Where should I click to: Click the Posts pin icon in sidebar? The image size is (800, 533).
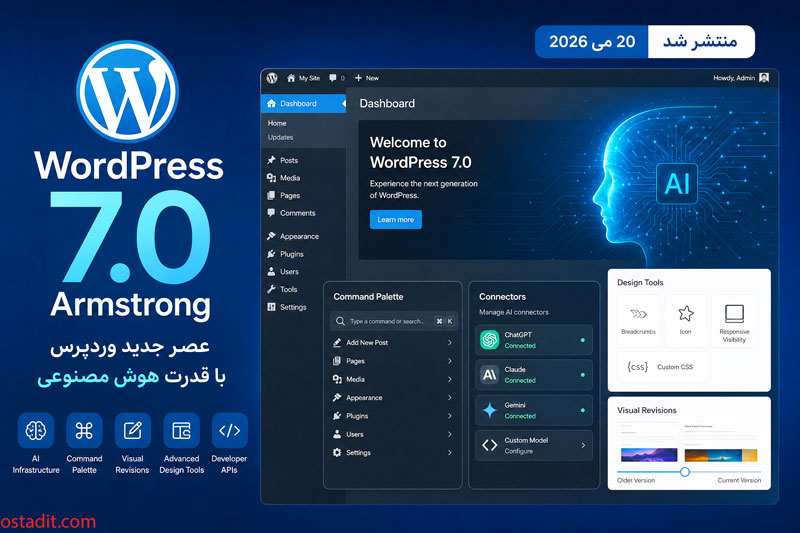click(271, 160)
